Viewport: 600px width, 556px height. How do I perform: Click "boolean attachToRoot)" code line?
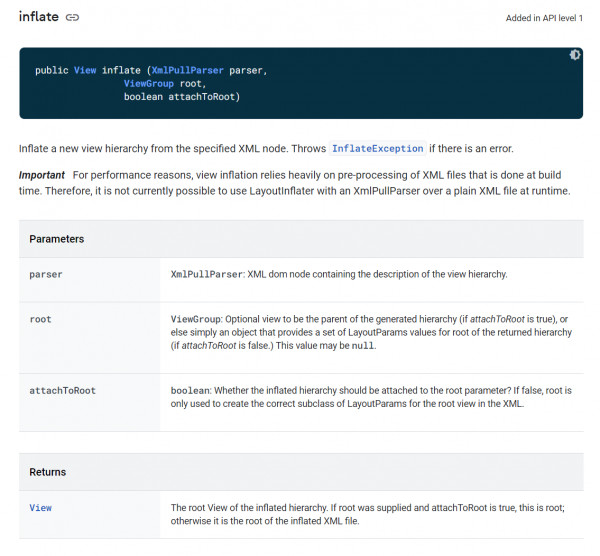point(182,97)
